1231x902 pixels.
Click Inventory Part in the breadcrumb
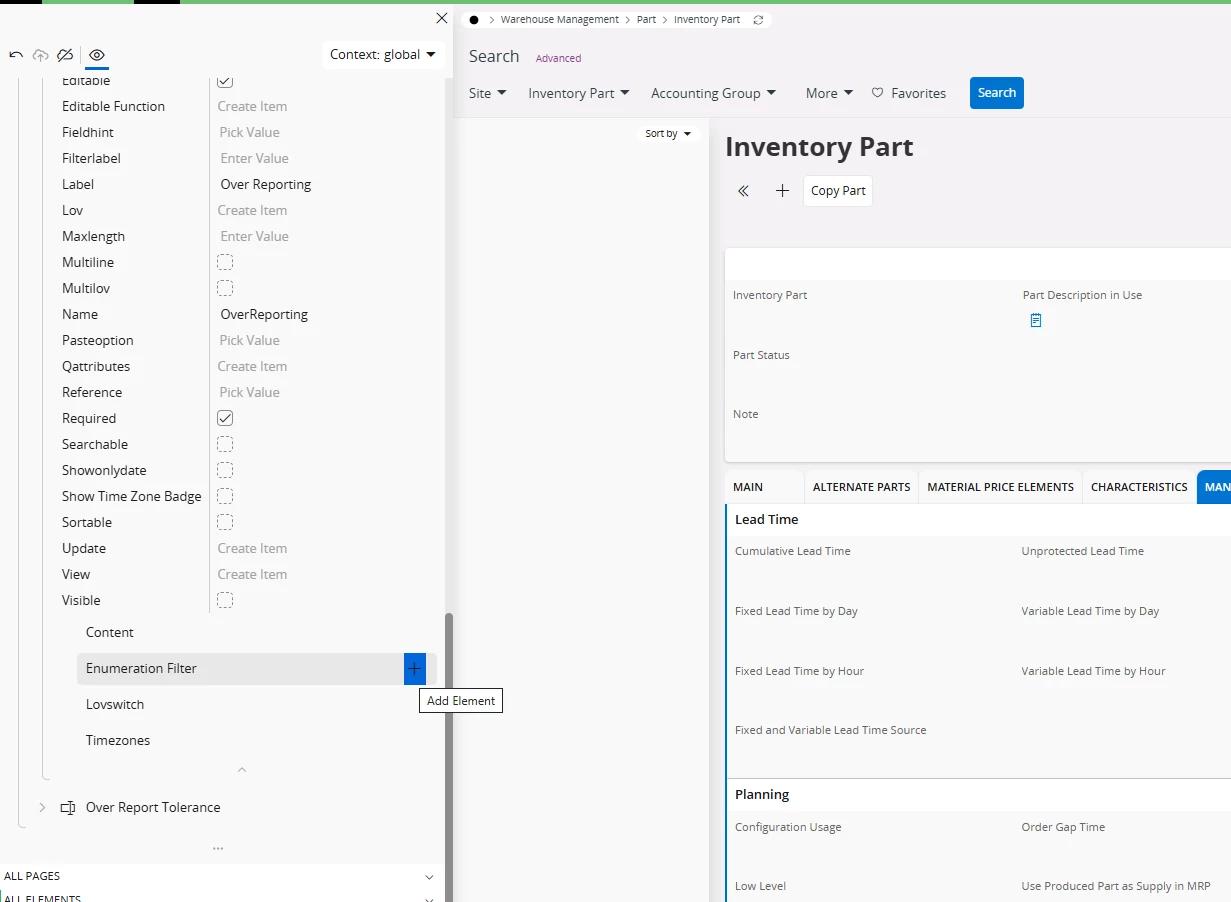point(707,20)
